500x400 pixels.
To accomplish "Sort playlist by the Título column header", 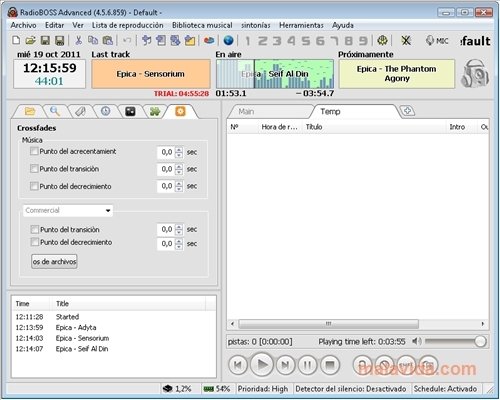I will [374, 127].
